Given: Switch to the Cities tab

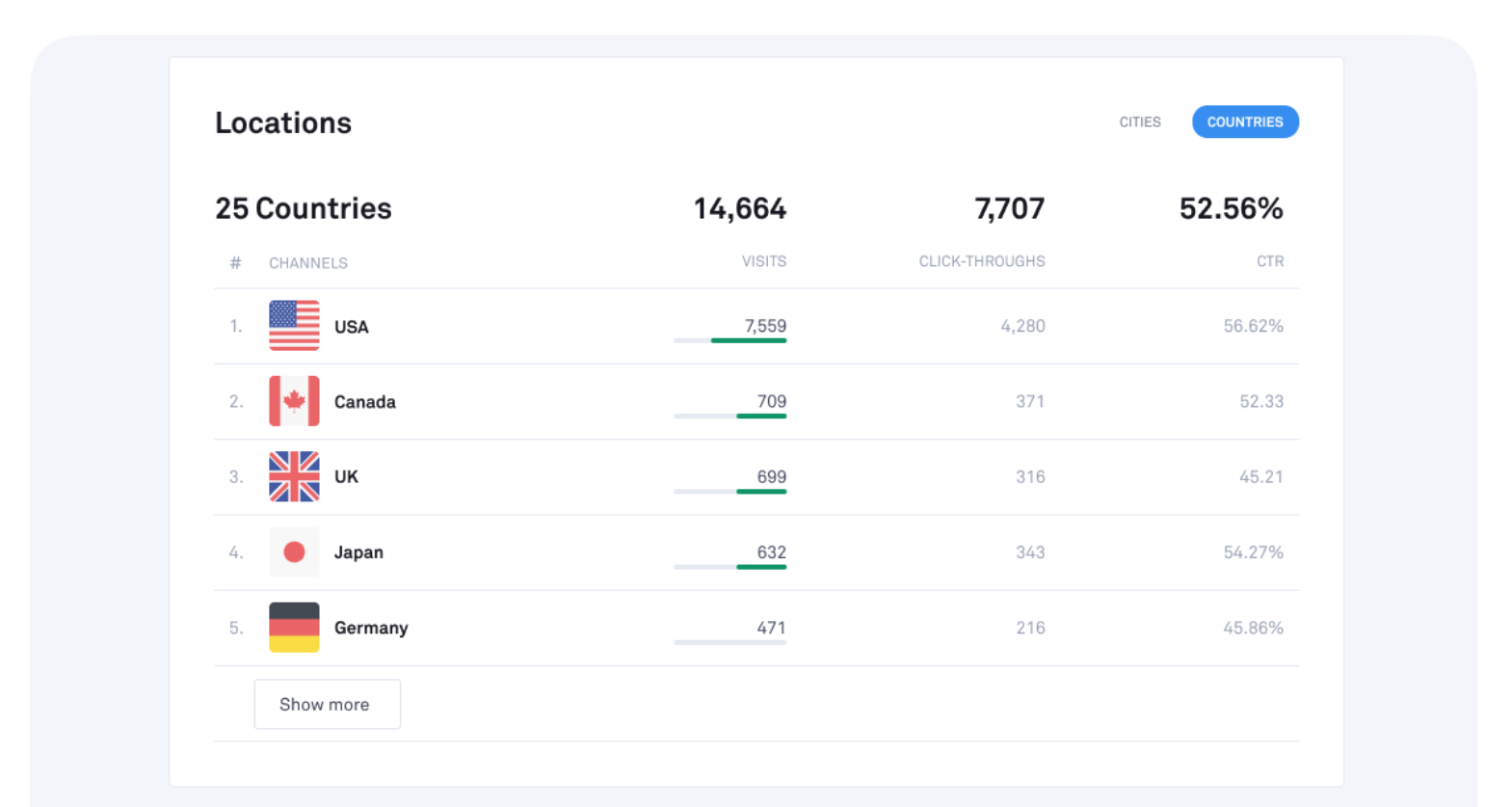Looking at the screenshot, I should tap(1140, 121).
